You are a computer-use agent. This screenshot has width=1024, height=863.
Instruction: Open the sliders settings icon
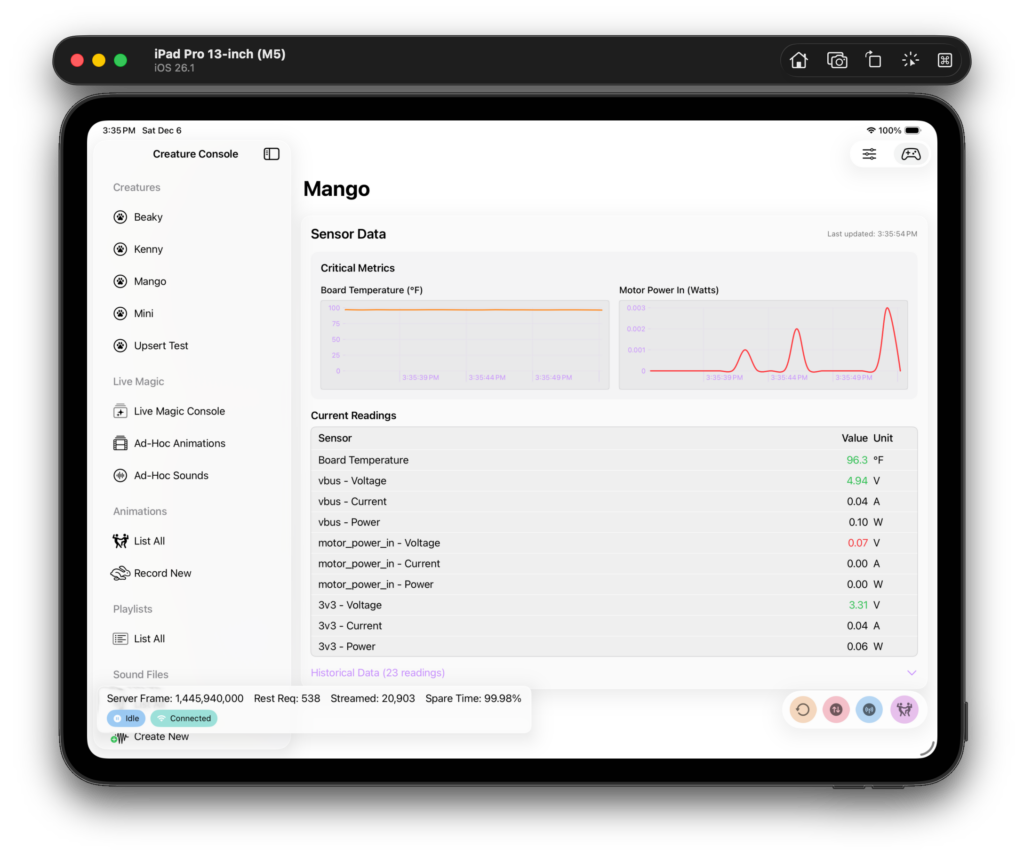click(x=869, y=154)
